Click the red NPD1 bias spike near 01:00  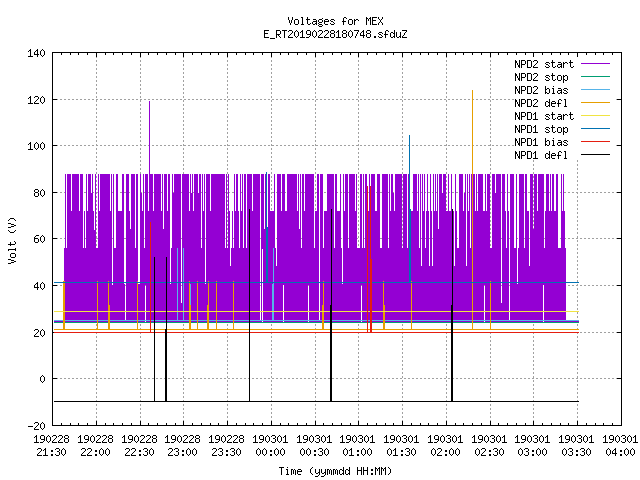click(369, 259)
